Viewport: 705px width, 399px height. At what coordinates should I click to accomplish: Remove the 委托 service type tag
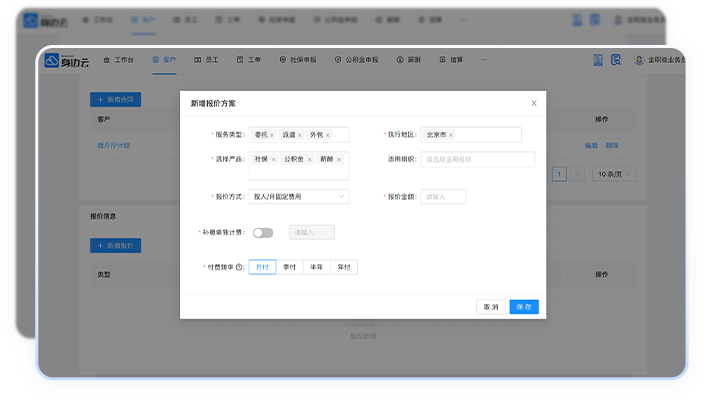(272, 135)
